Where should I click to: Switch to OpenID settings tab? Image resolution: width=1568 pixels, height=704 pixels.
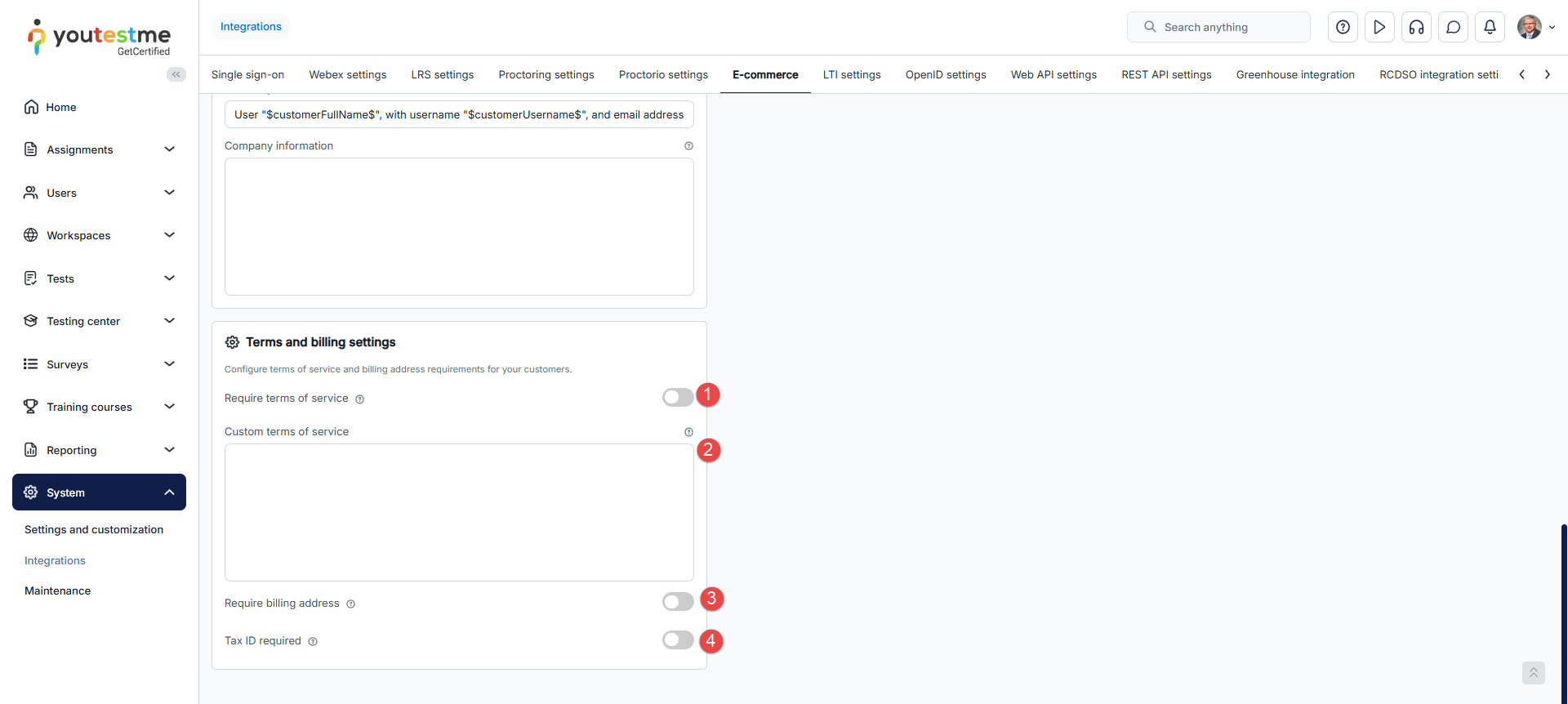click(x=946, y=74)
